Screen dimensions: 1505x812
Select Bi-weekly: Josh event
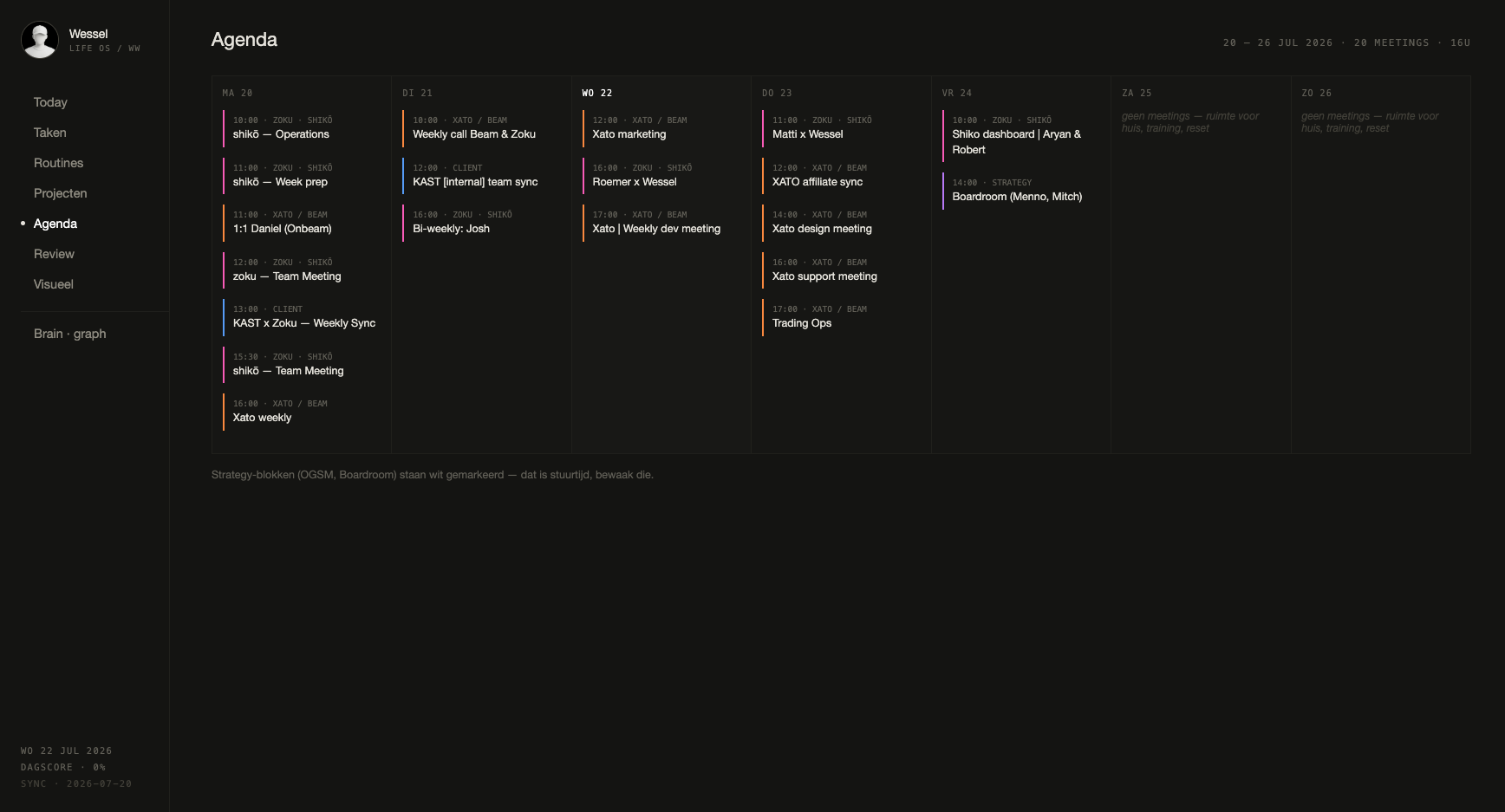pyautogui.click(x=481, y=222)
